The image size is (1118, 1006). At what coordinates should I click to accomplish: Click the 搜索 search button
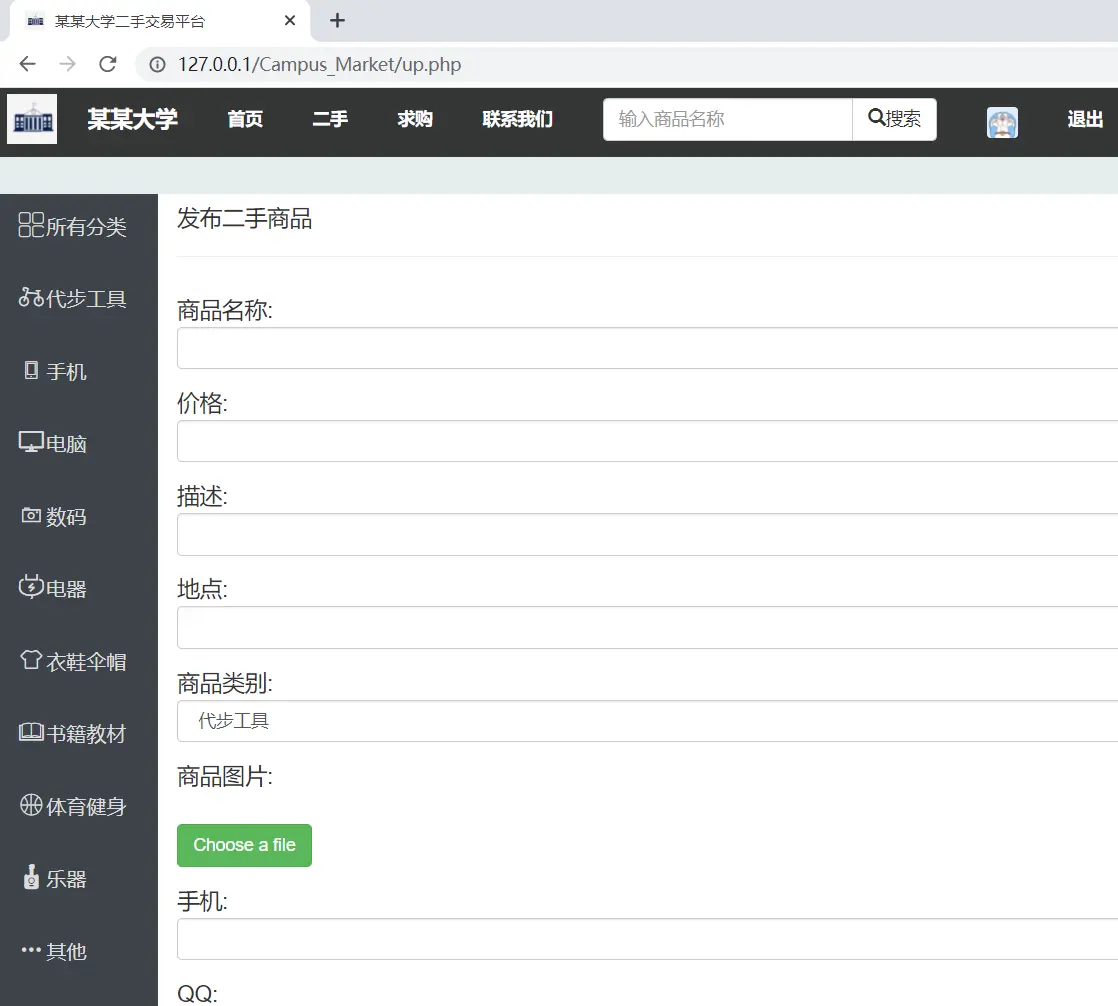pyautogui.click(x=894, y=119)
